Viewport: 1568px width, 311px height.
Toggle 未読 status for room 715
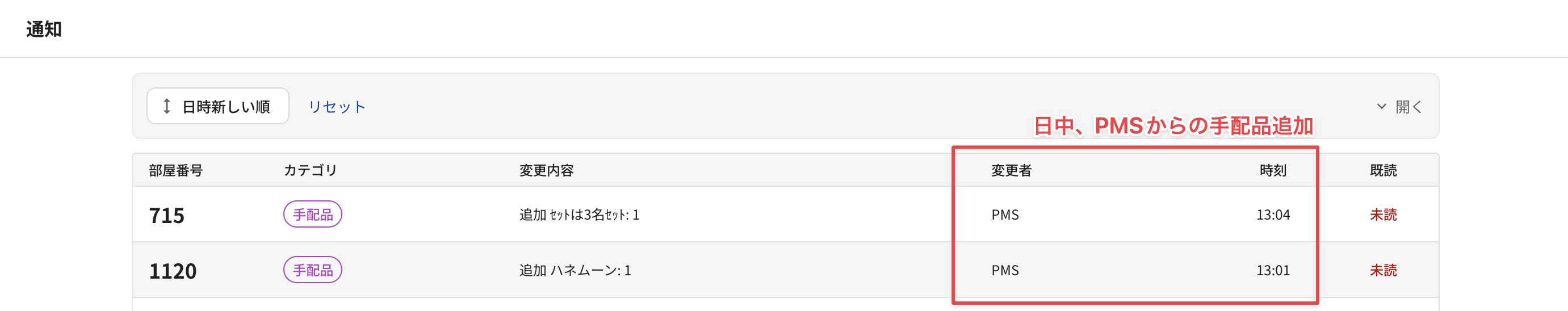[1383, 214]
